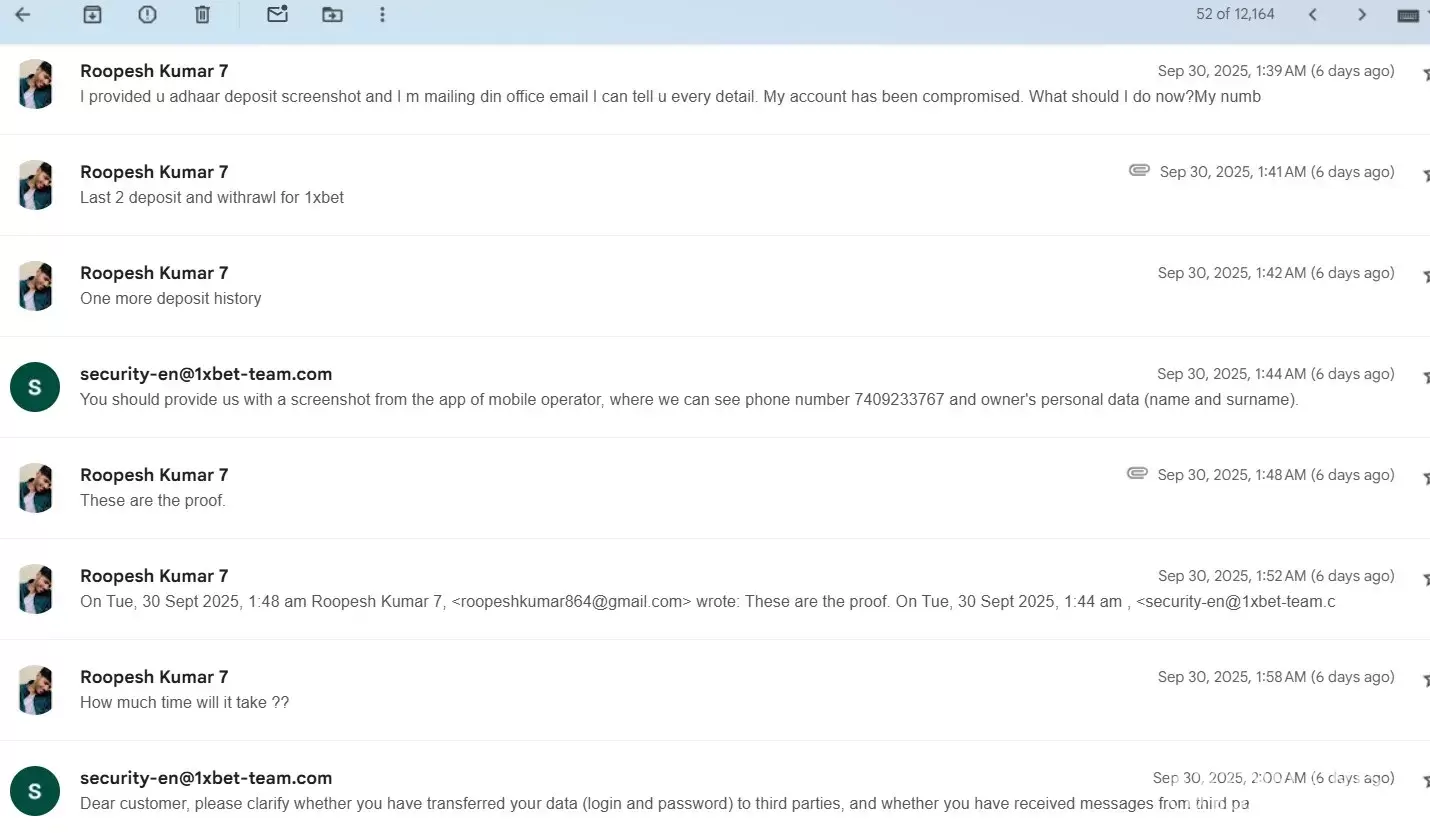
Task: Open 'Last 2 deposit and withrawl' message
Action: (212, 197)
